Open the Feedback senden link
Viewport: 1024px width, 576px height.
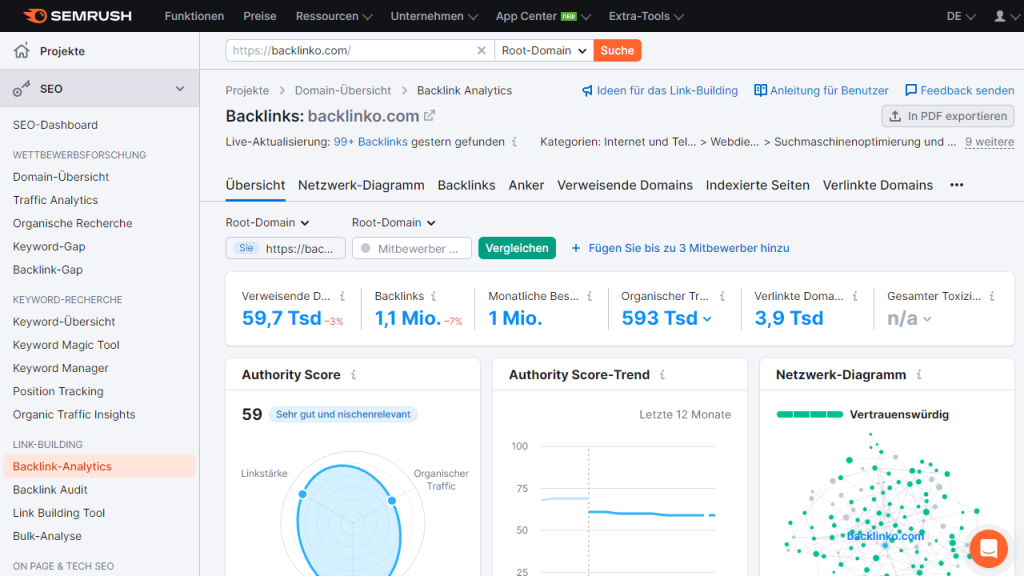click(x=960, y=90)
